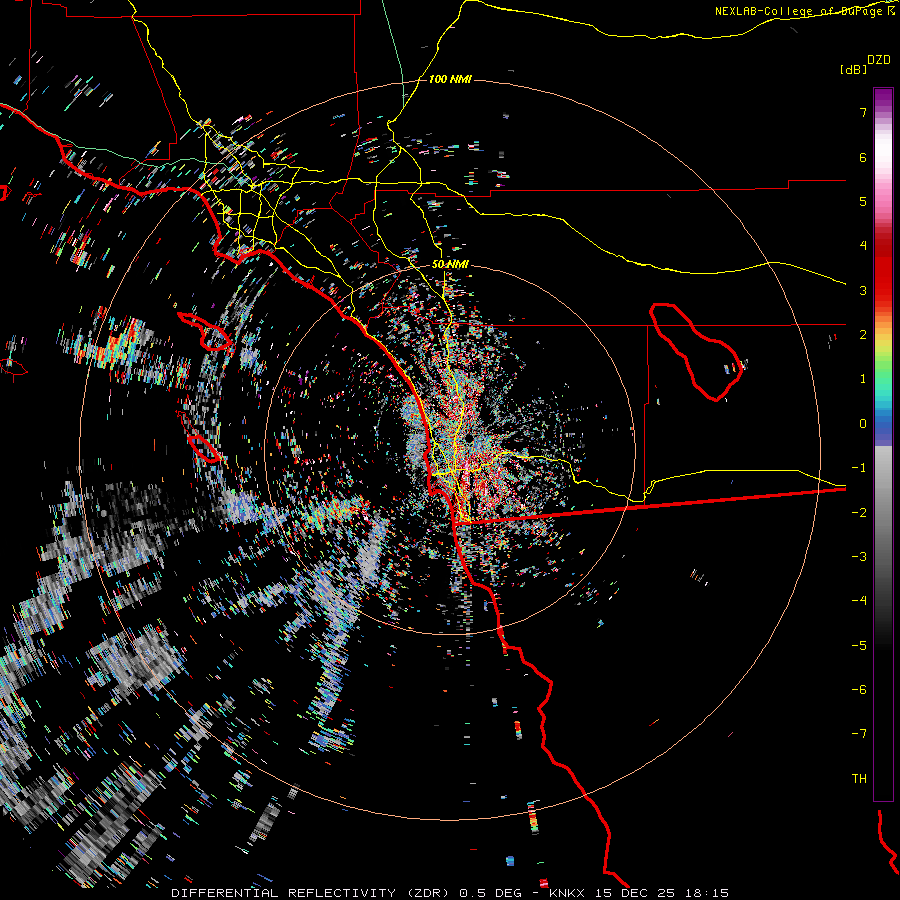The width and height of the screenshot is (900, 900).
Task: Click the positive 7 value on scale
Action: [x=863, y=112]
